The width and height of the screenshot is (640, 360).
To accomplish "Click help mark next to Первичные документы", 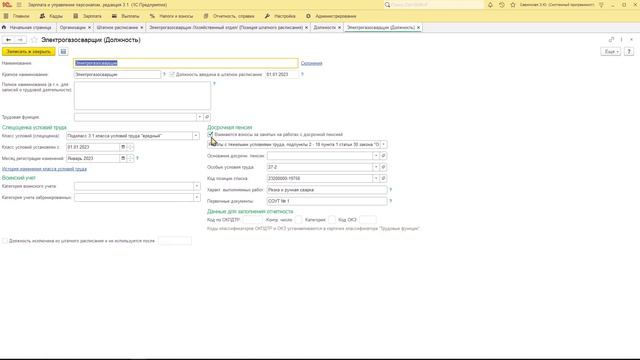I will click(391, 201).
